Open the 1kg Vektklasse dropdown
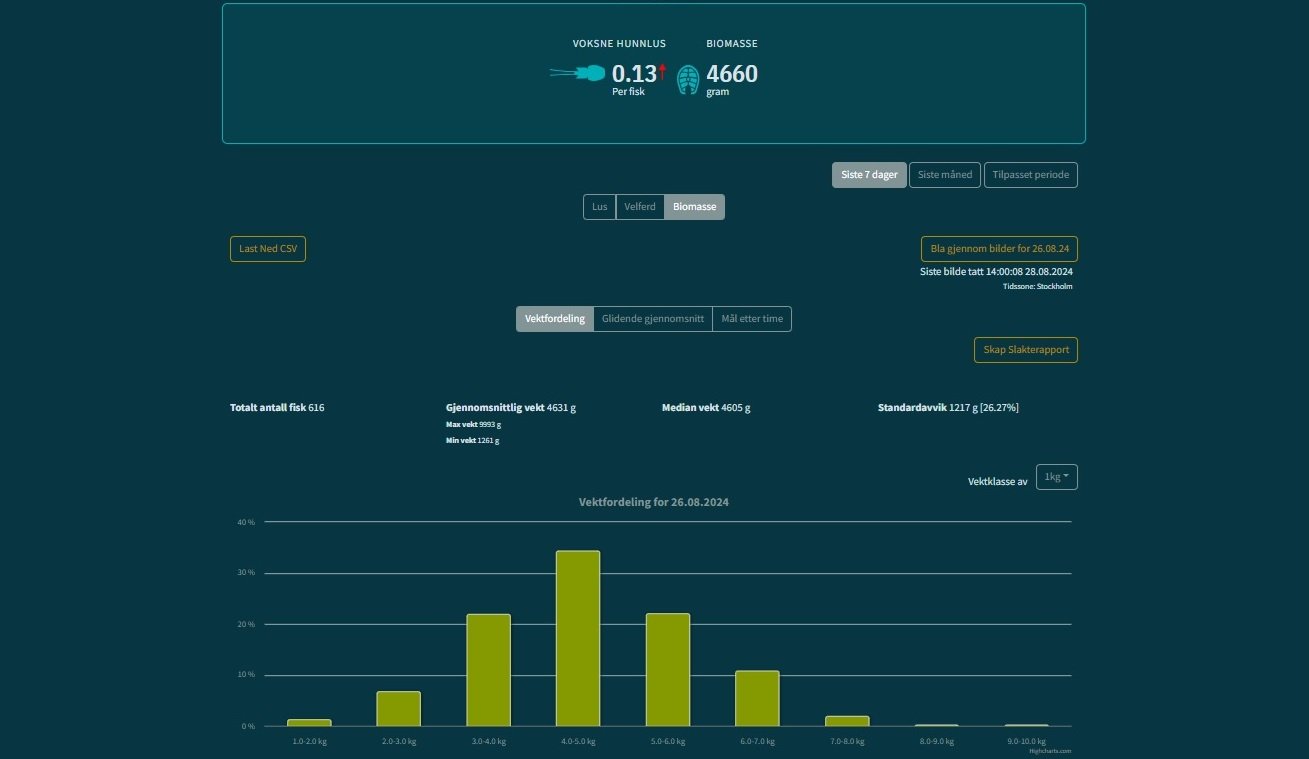The height and width of the screenshot is (759, 1309). [1057, 477]
